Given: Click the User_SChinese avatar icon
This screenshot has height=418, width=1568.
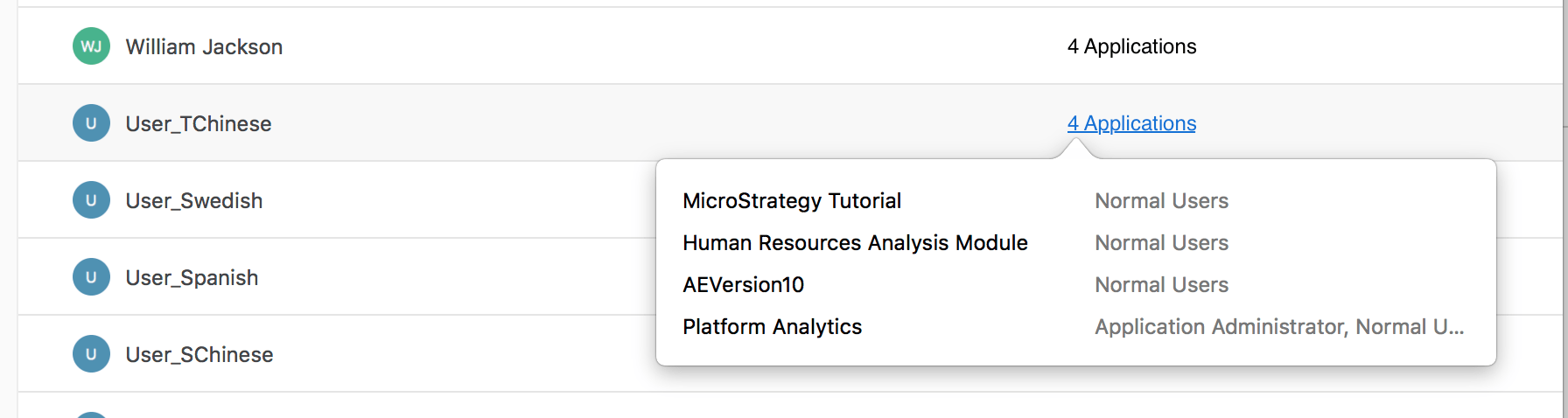Looking at the screenshot, I should pos(91,354).
